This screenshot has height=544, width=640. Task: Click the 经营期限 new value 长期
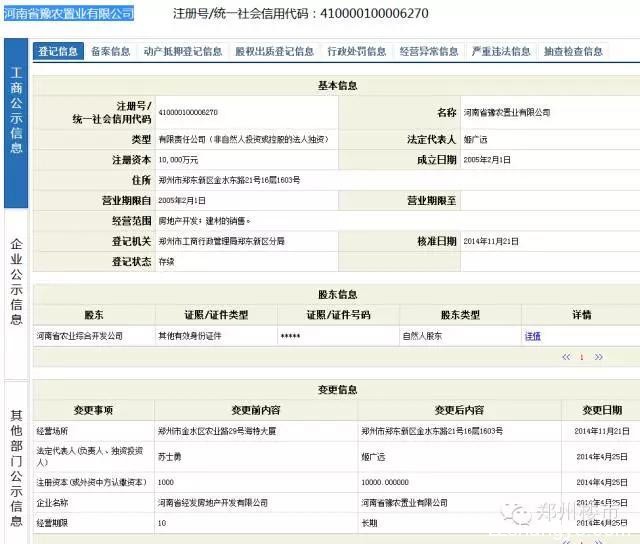click(369, 523)
